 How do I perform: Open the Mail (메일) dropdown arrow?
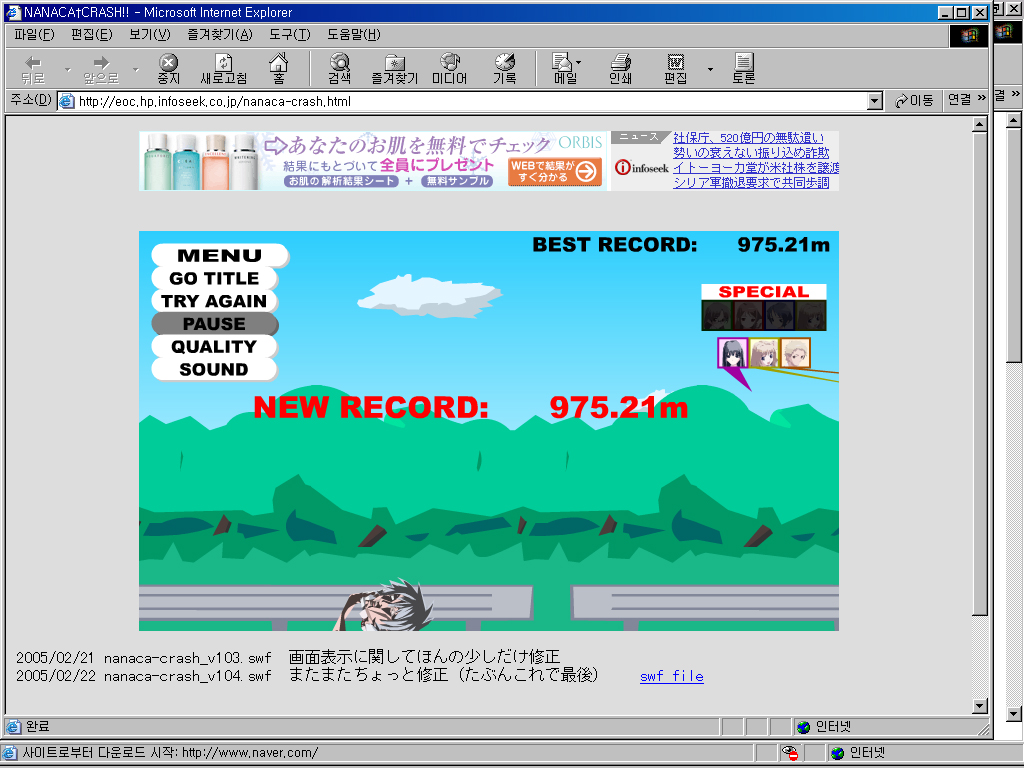point(578,63)
